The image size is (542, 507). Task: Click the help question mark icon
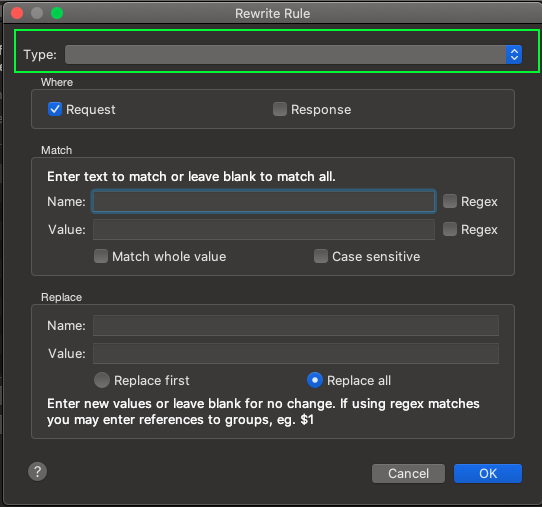(x=37, y=472)
